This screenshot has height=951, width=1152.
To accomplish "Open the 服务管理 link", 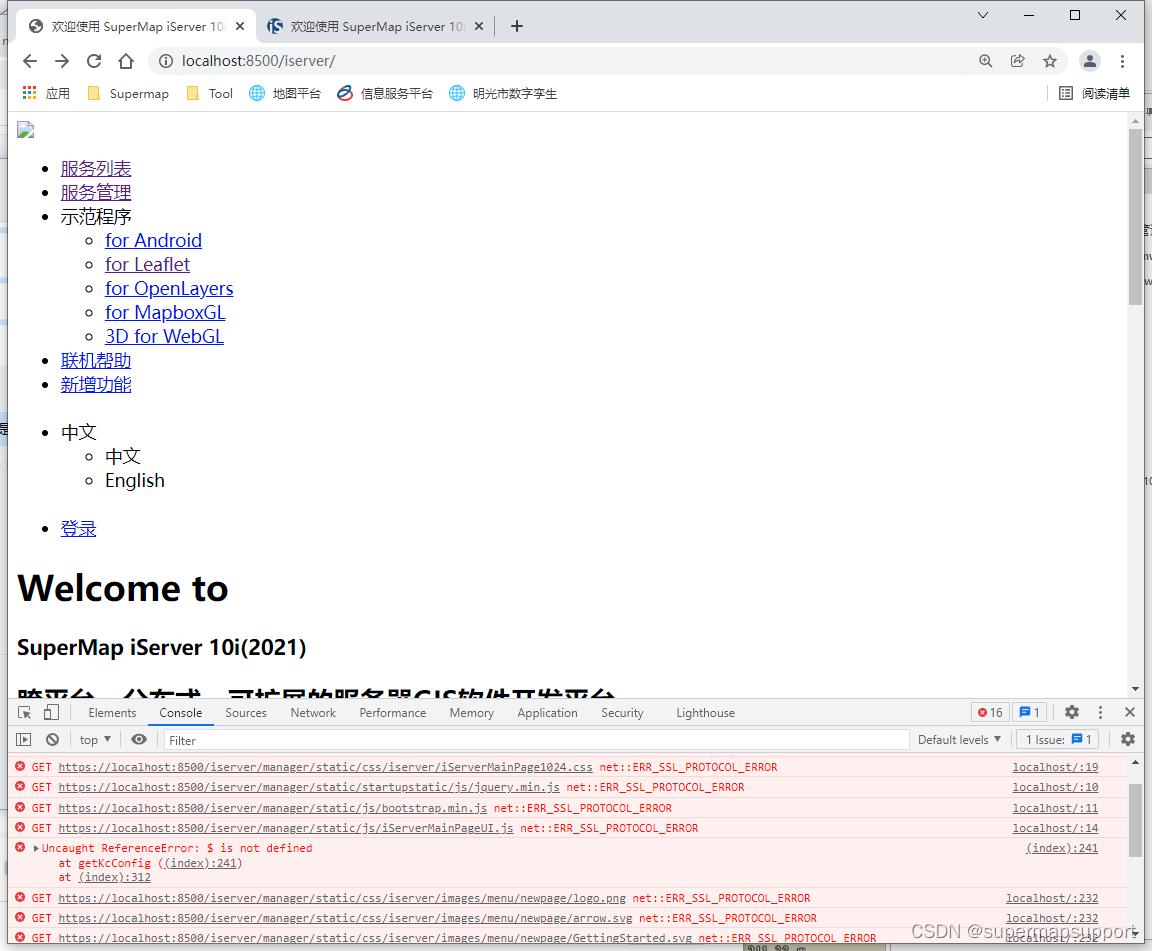I will (x=96, y=193).
